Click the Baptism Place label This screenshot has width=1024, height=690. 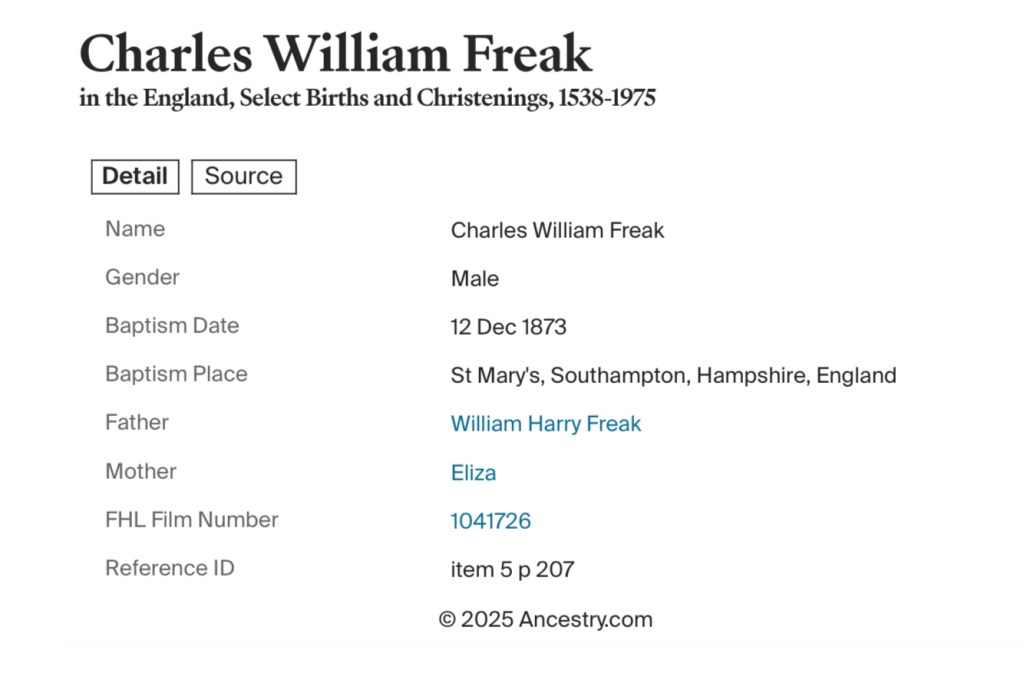tap(176, 374)
